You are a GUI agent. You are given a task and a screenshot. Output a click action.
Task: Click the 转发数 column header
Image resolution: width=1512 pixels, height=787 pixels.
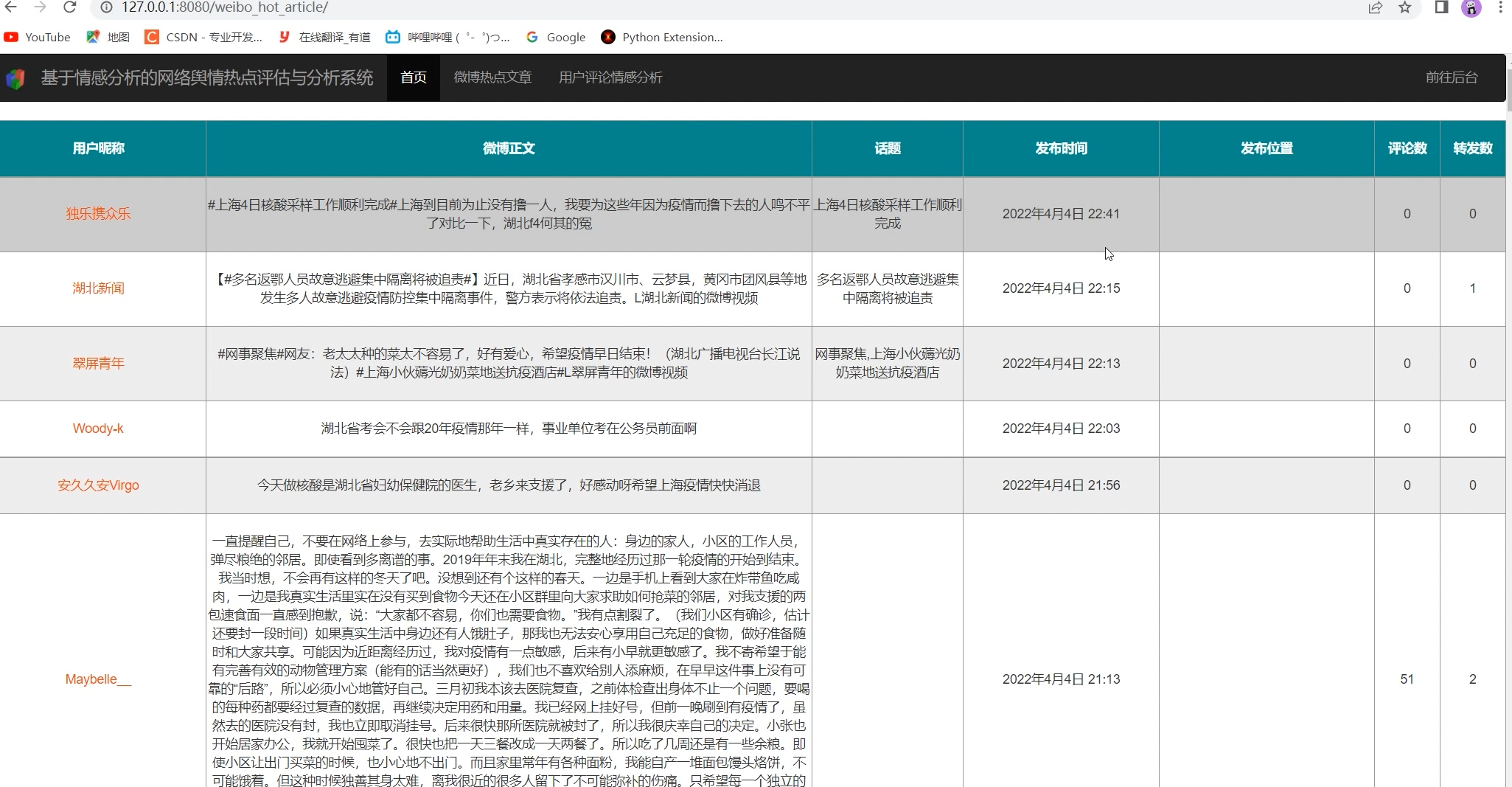(1473, 148)
